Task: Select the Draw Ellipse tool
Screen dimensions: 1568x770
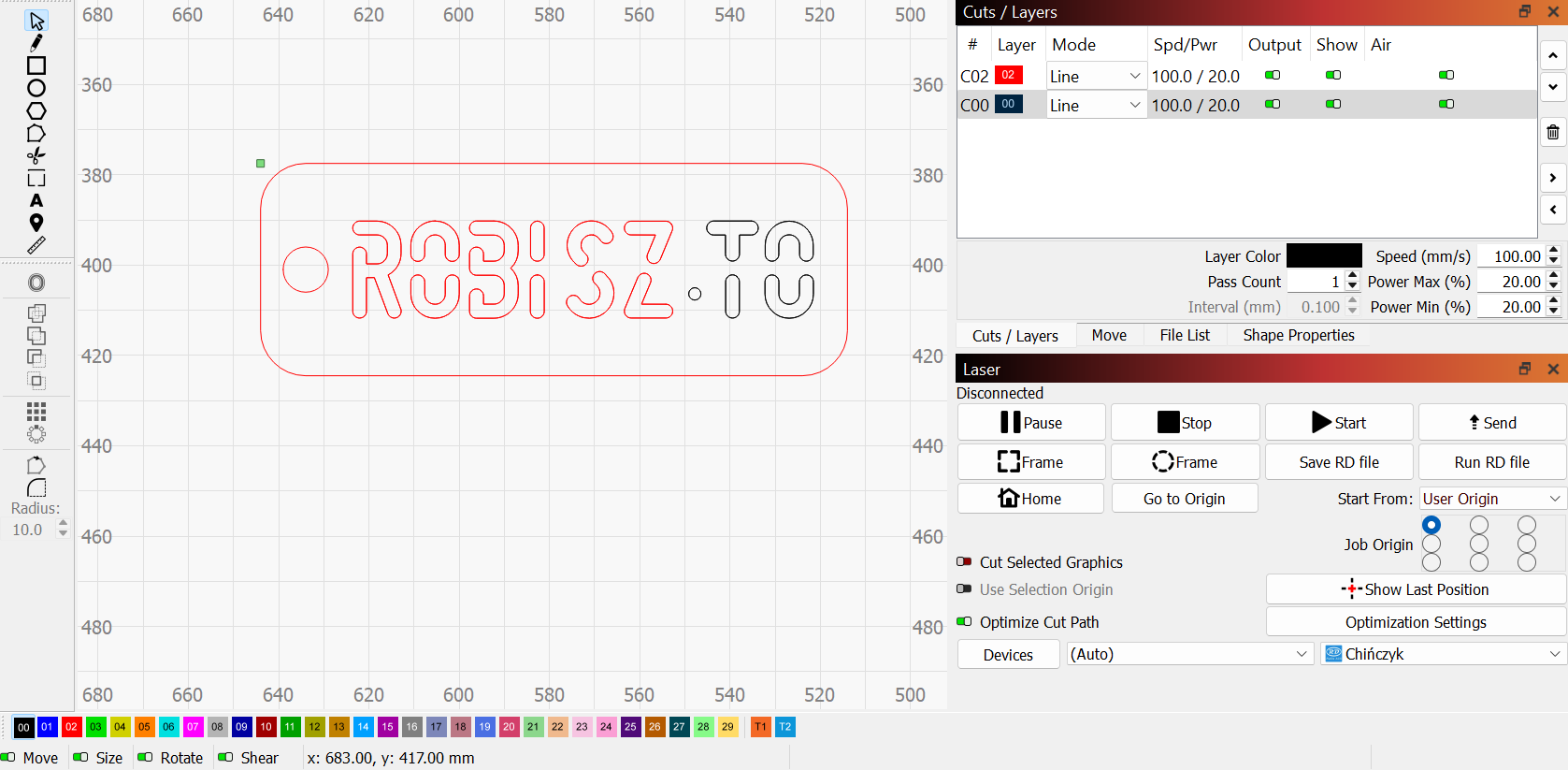Action: pos(36,88)
